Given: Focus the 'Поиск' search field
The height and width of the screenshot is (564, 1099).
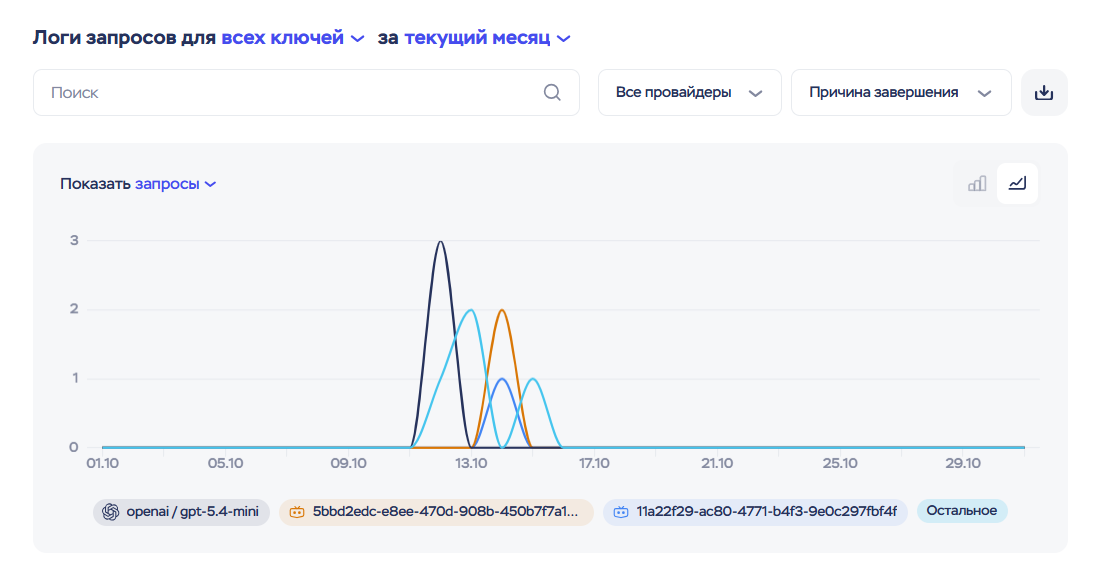Looking at the screenshot, I should click(x=306, y=92).
